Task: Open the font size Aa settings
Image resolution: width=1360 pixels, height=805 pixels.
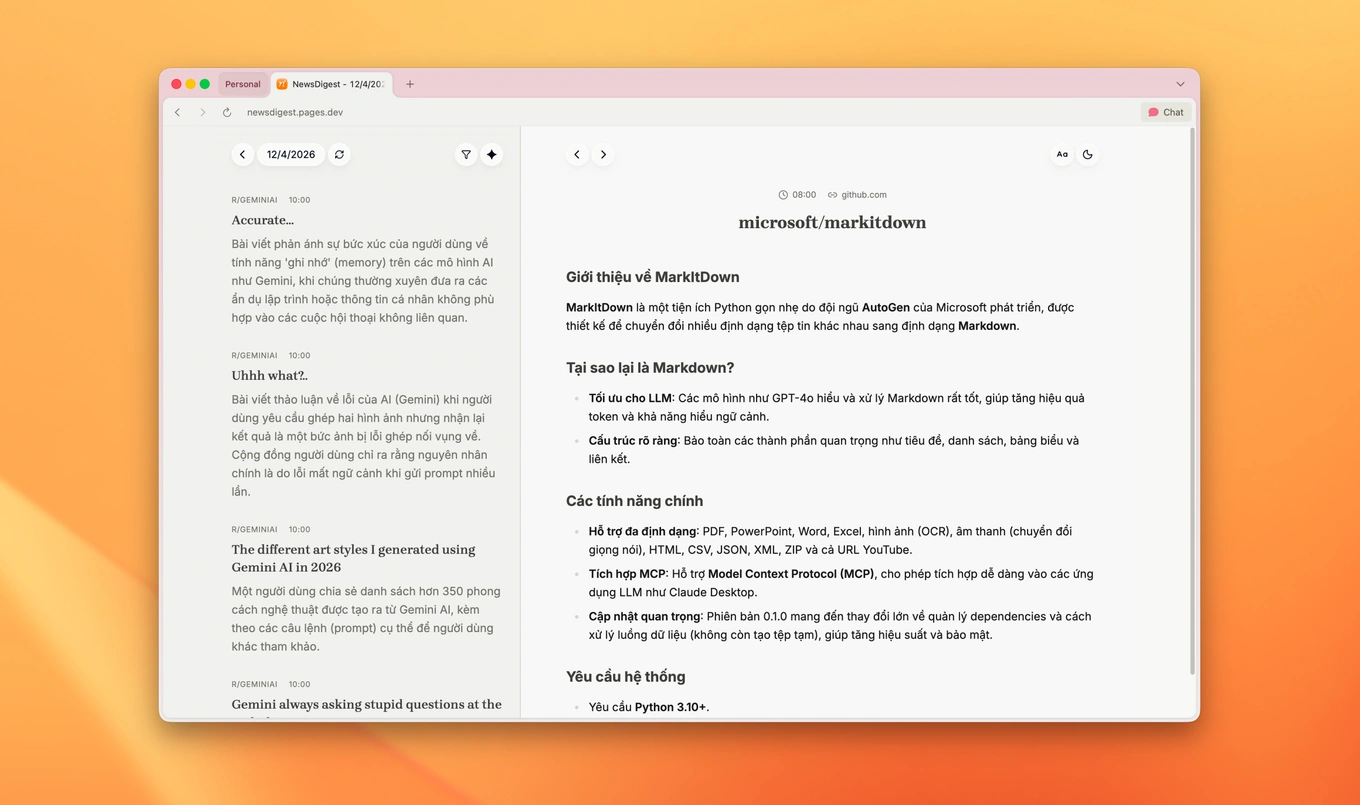Action: pos(1062,155)
